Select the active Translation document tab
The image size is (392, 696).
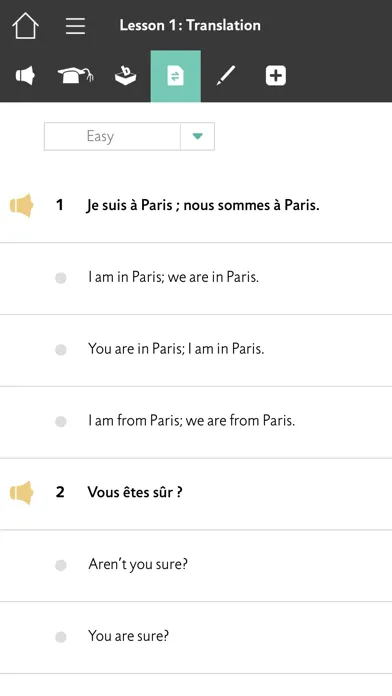click(x=176, y=76)
